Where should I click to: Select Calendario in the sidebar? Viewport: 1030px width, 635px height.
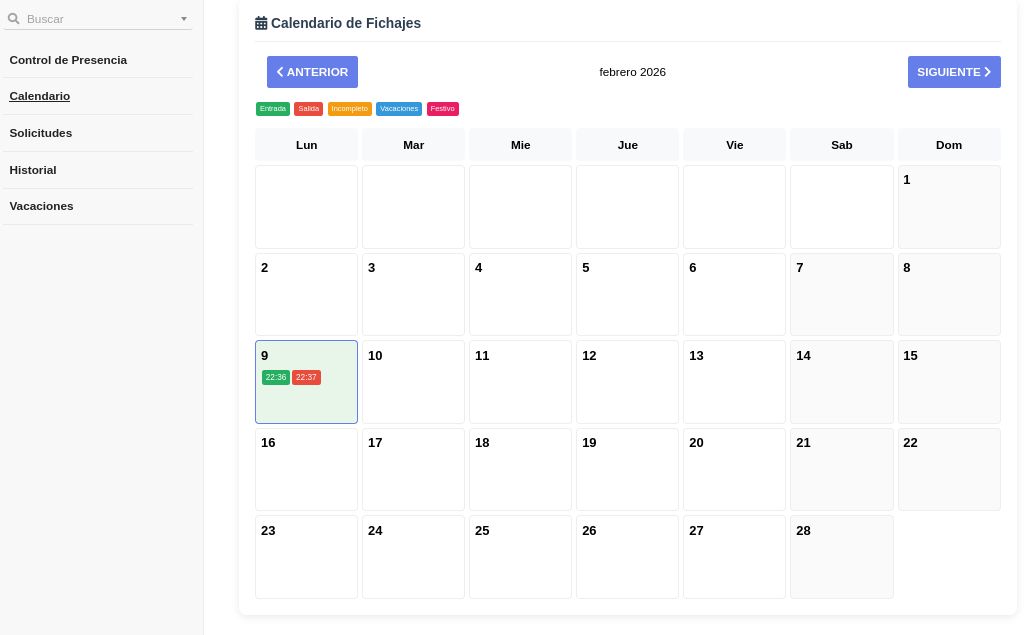point(40,96)
